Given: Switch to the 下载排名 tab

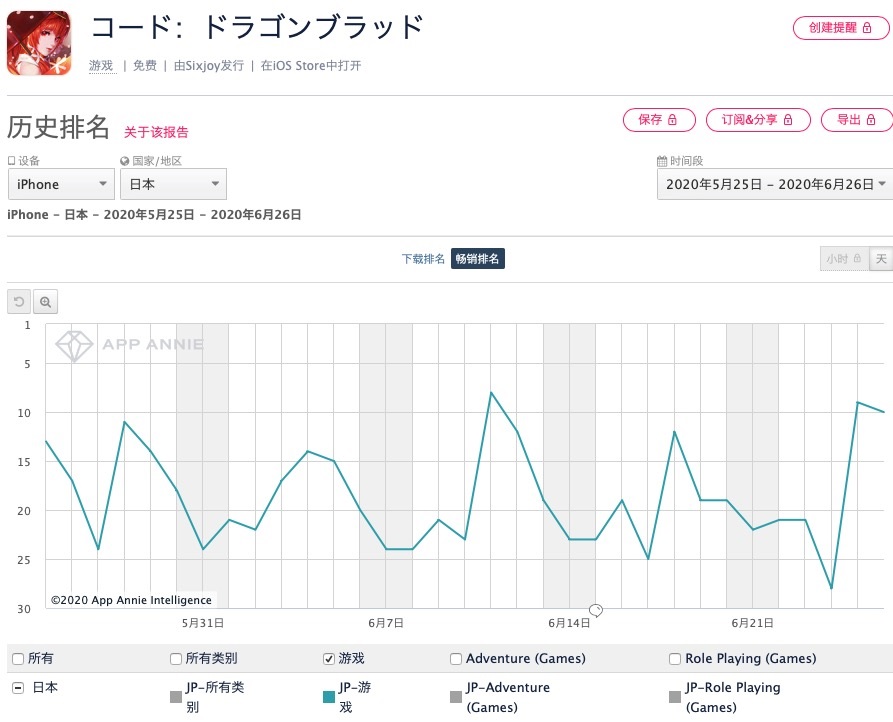Looking at the screenshot, I should click(x=423, y=259).
